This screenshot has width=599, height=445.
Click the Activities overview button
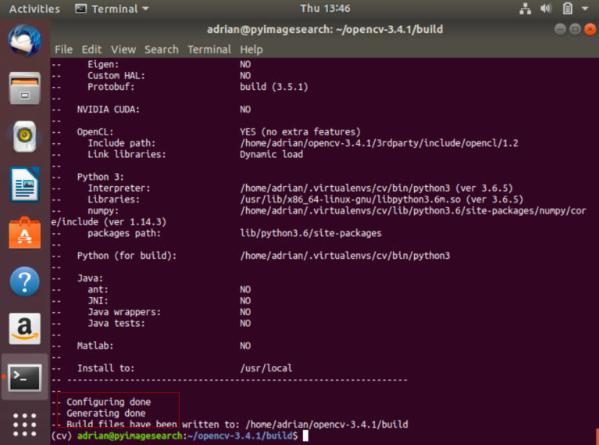[34, 8]
